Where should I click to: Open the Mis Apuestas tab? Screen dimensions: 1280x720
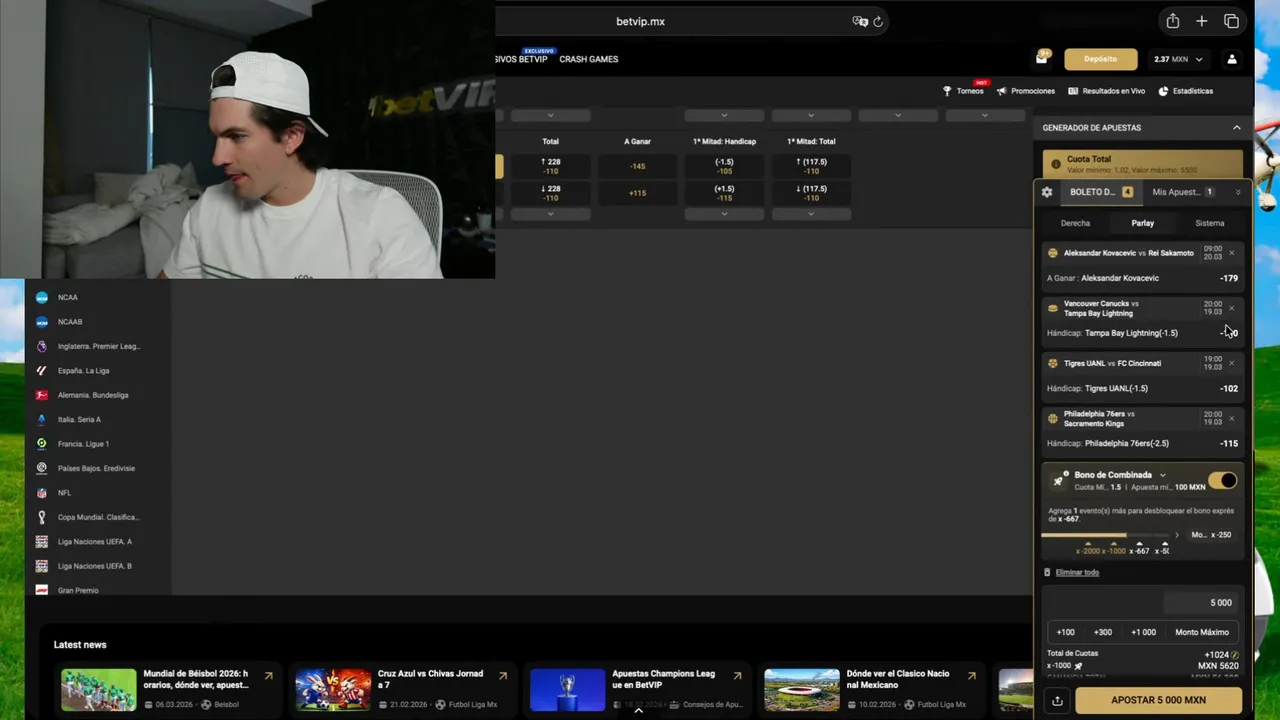[x=1182, y=192]
